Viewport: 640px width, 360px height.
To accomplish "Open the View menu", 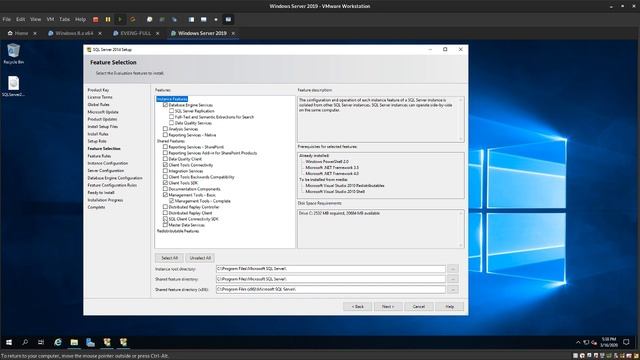I will click(x=36, y=19).
